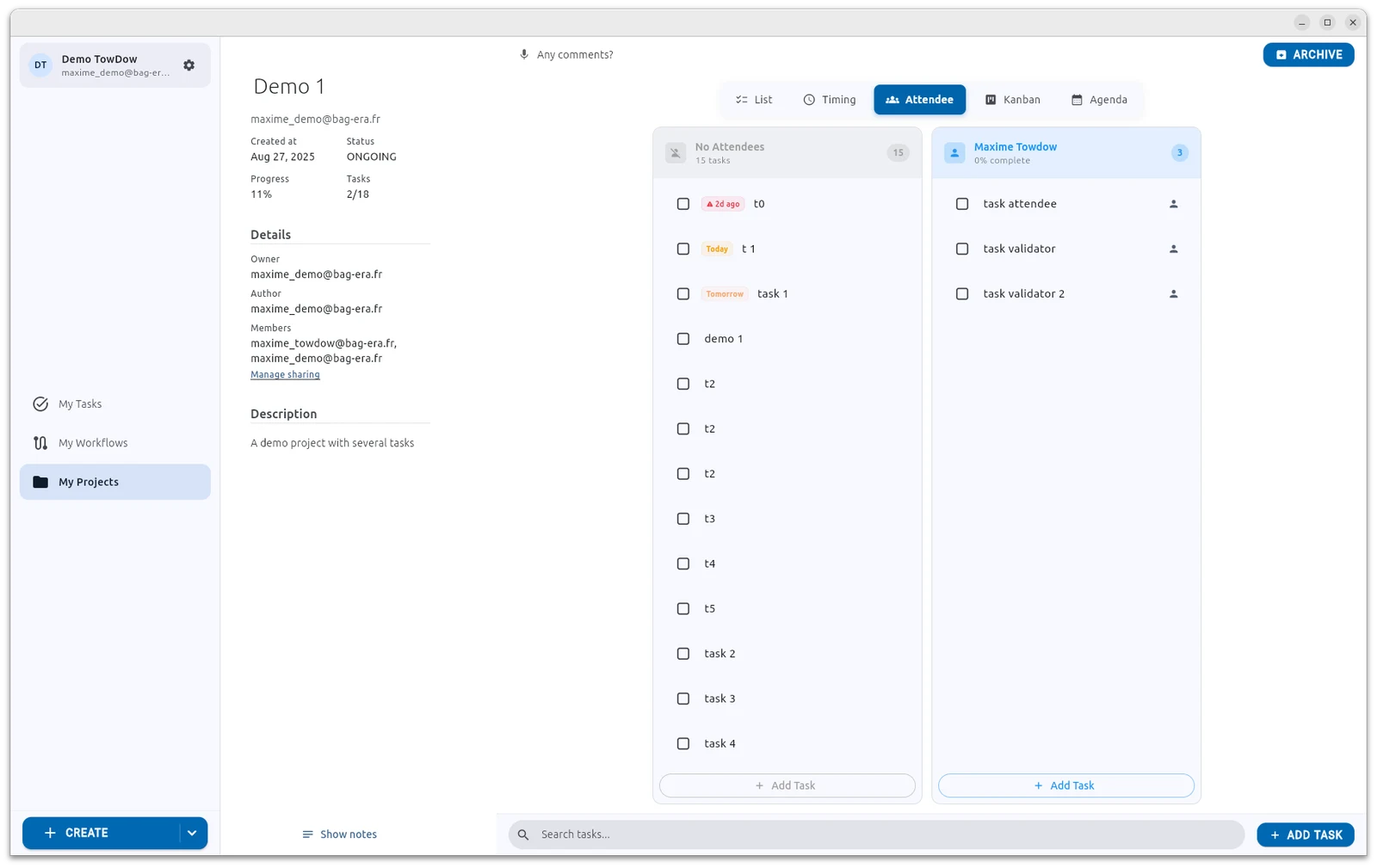Switch to the Timing view tab

[830, 100]
